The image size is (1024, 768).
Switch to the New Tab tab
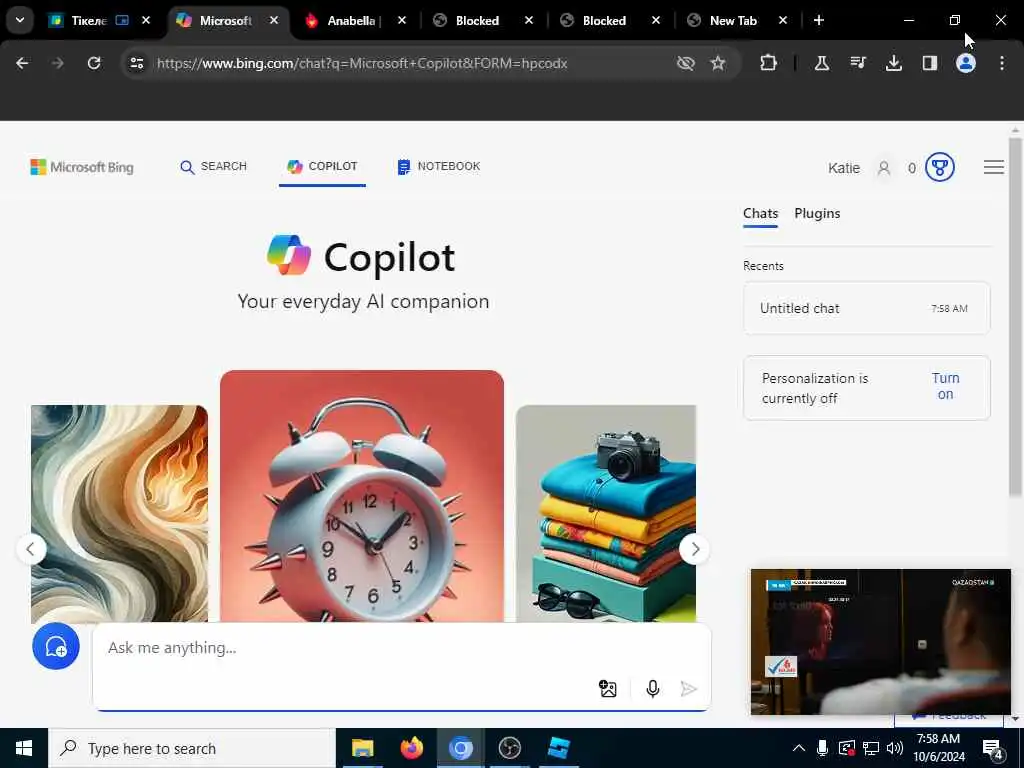click(x=734, y=21)
